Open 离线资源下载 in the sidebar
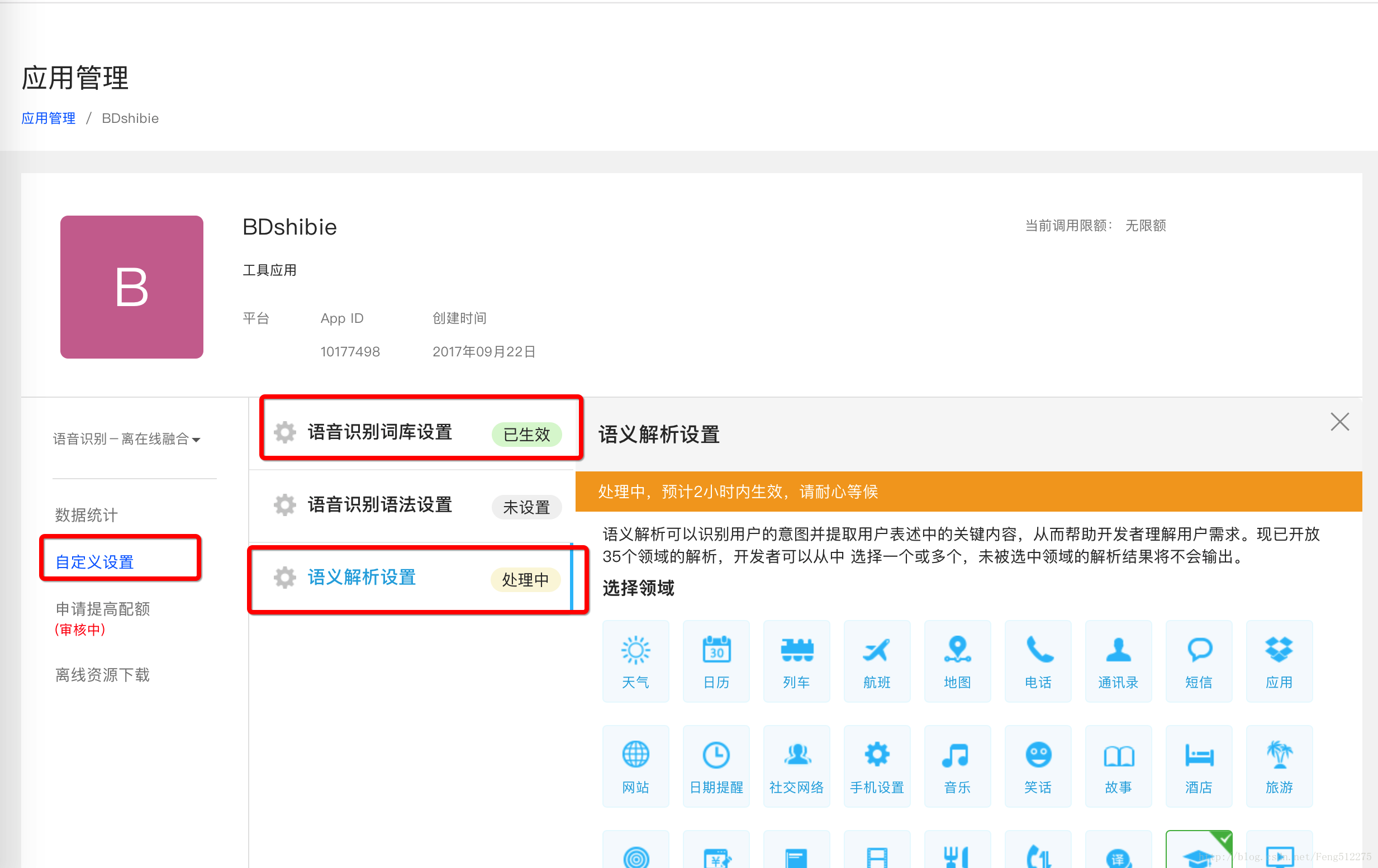 pyautogui.click(x=102, y=675)
